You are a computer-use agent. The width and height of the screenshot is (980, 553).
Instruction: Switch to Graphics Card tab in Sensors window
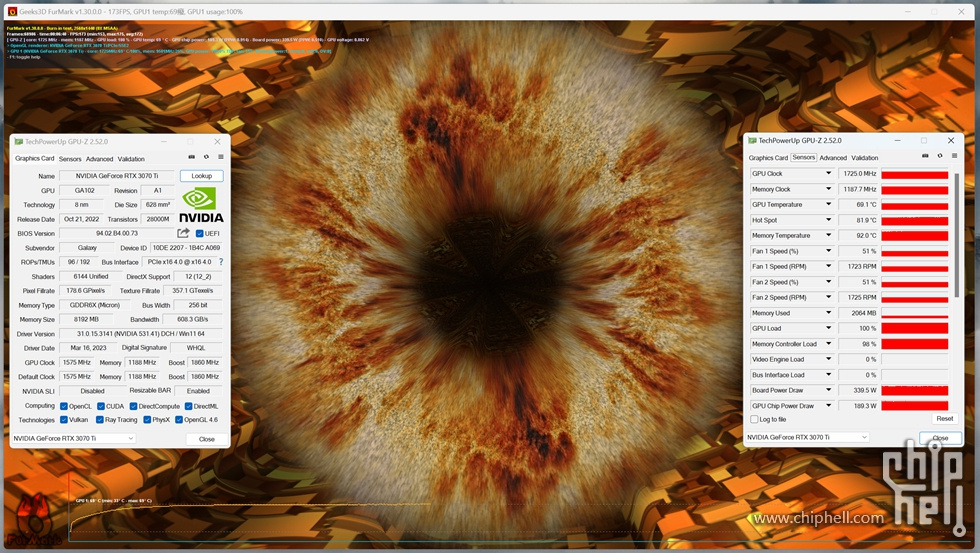coord(768,157)
